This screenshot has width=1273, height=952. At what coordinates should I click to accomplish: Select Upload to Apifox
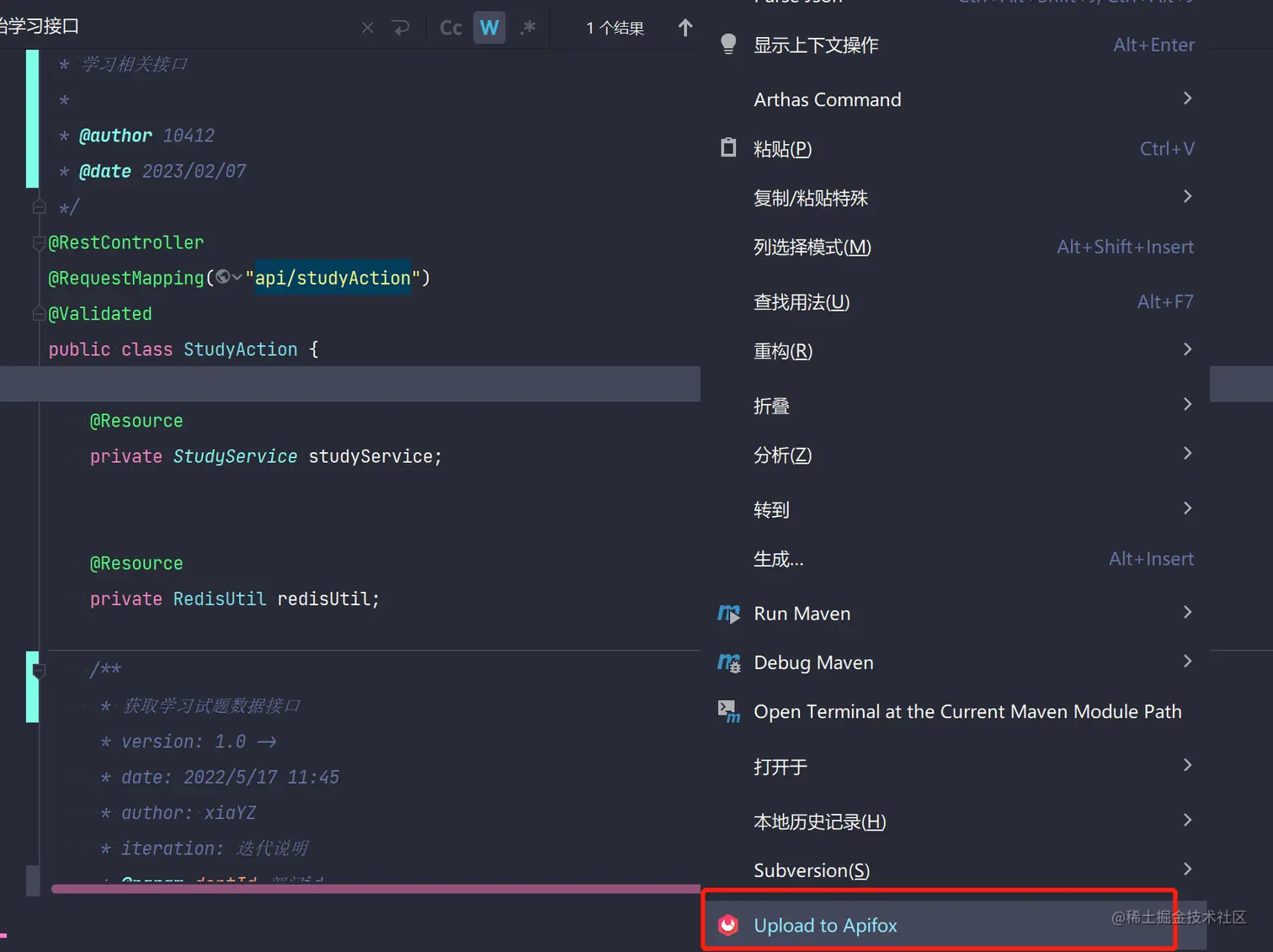click(x=956, y=925)
